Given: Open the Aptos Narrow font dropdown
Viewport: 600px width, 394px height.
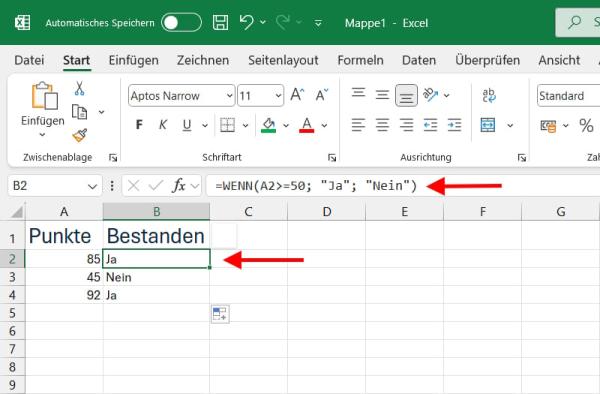Looking at the screenshot, I should click(x=181, y=96).
